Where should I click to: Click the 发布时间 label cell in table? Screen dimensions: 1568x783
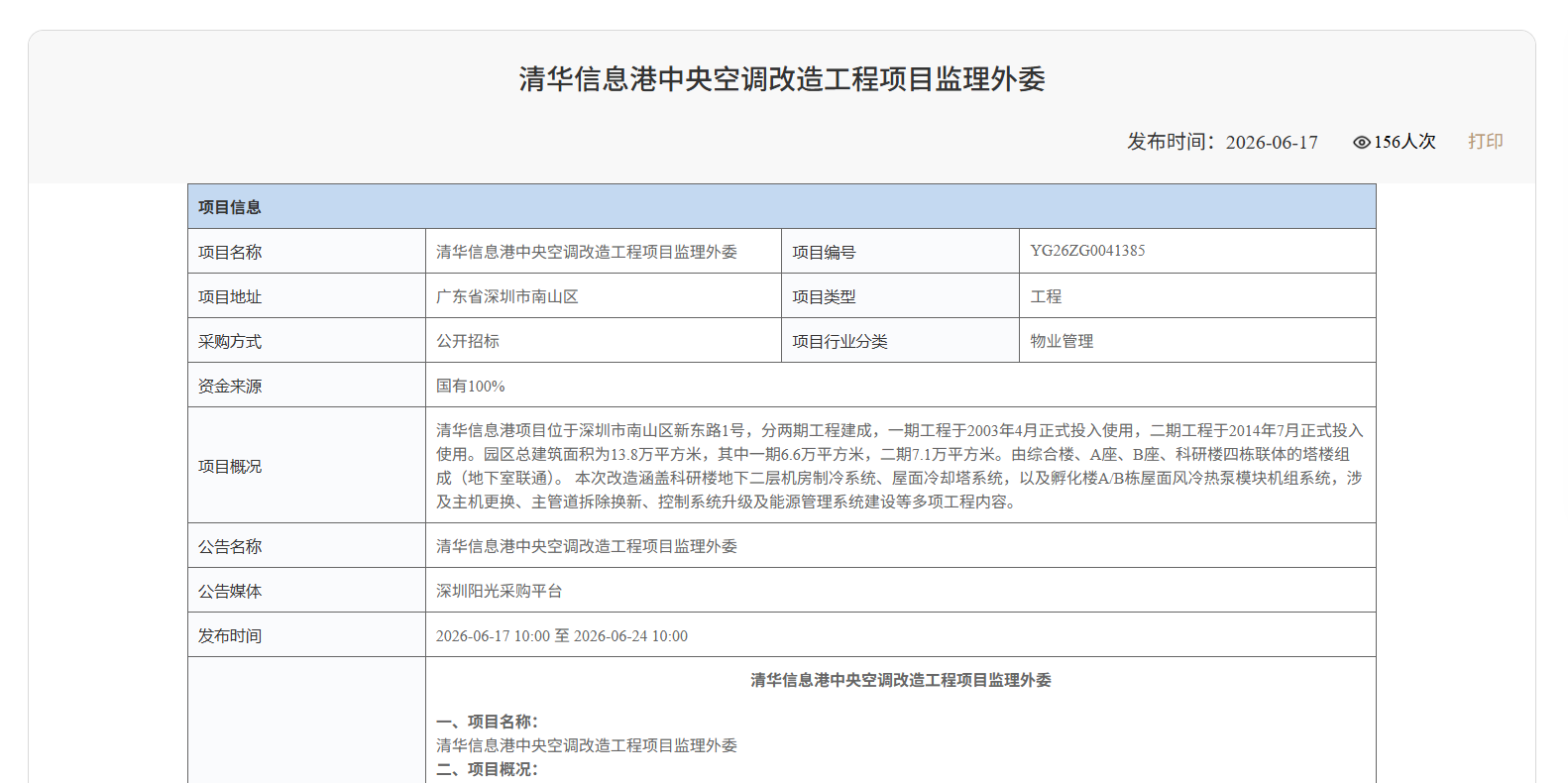306,635
